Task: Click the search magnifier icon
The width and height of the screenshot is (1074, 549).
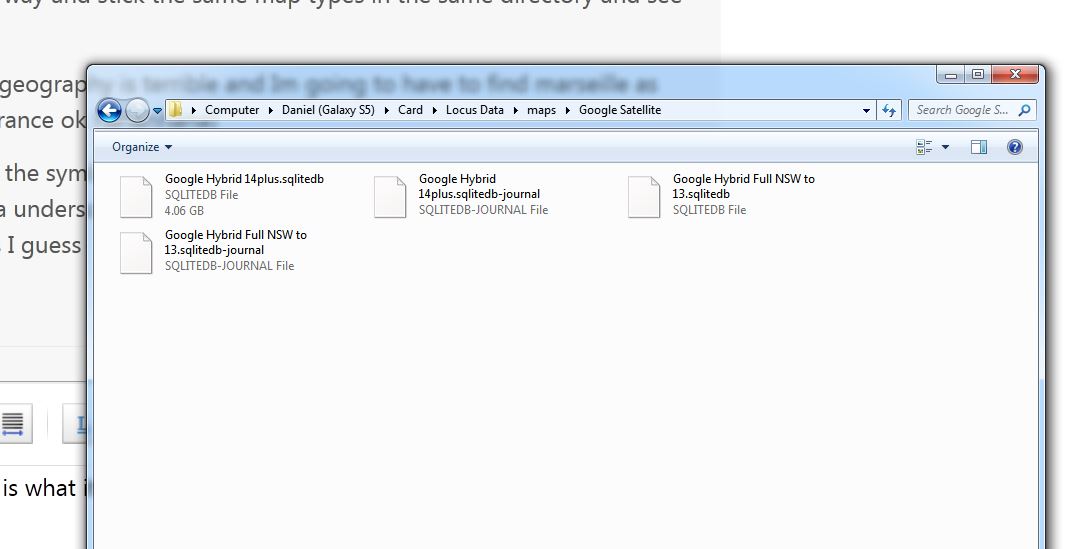Action: (1024, 110)
